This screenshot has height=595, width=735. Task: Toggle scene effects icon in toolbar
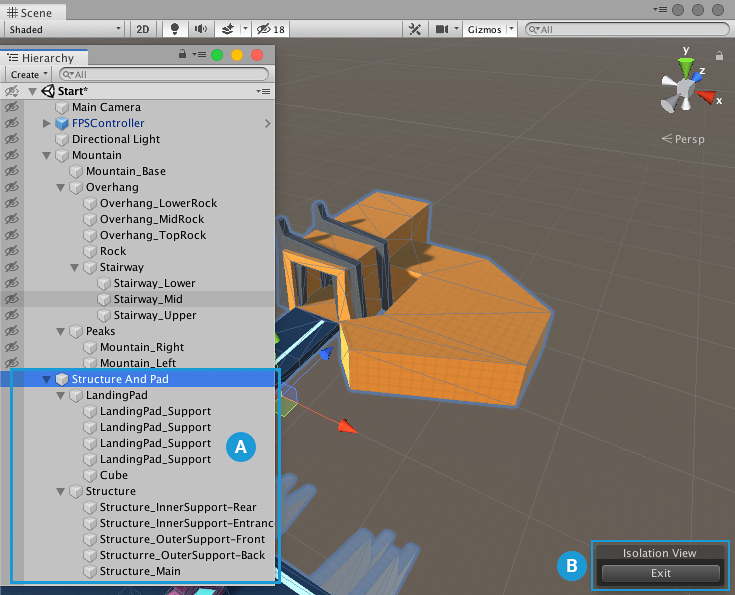[x=228, y=29]
